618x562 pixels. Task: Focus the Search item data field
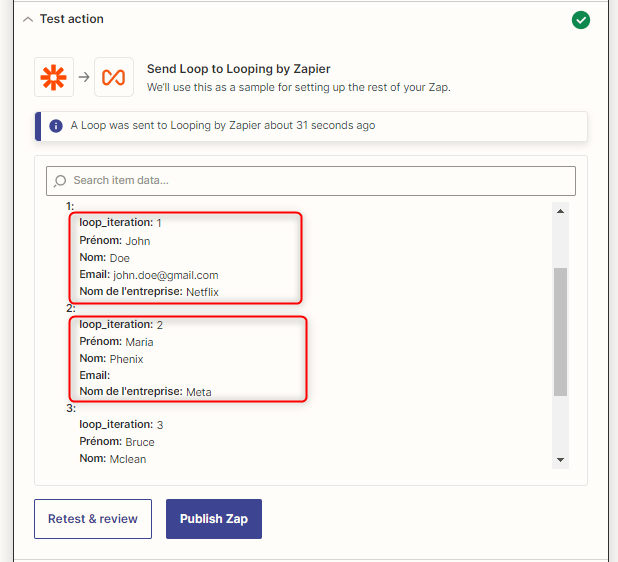click(x=311, y=181)
